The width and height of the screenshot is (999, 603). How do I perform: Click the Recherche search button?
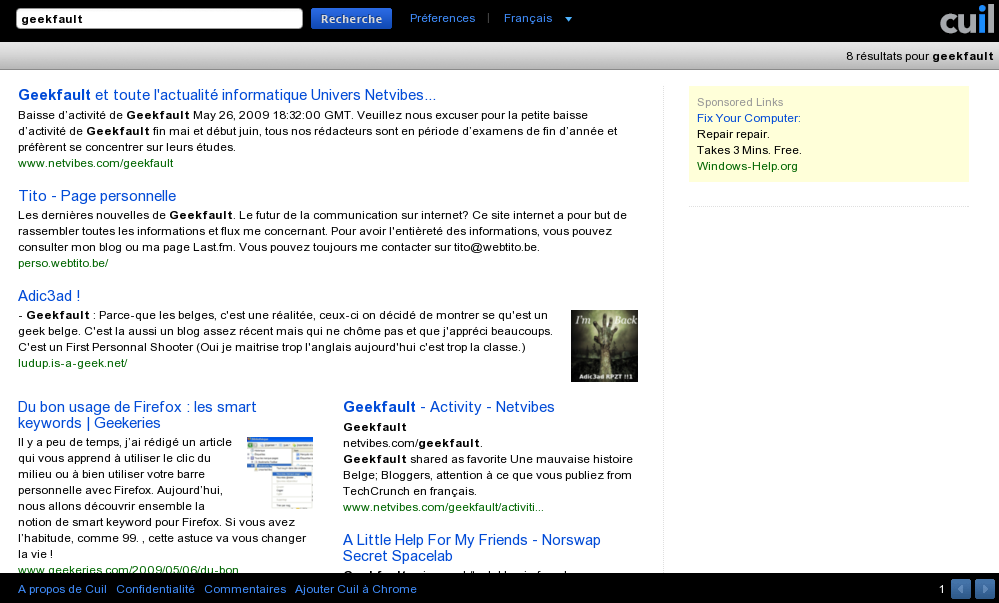351,19
